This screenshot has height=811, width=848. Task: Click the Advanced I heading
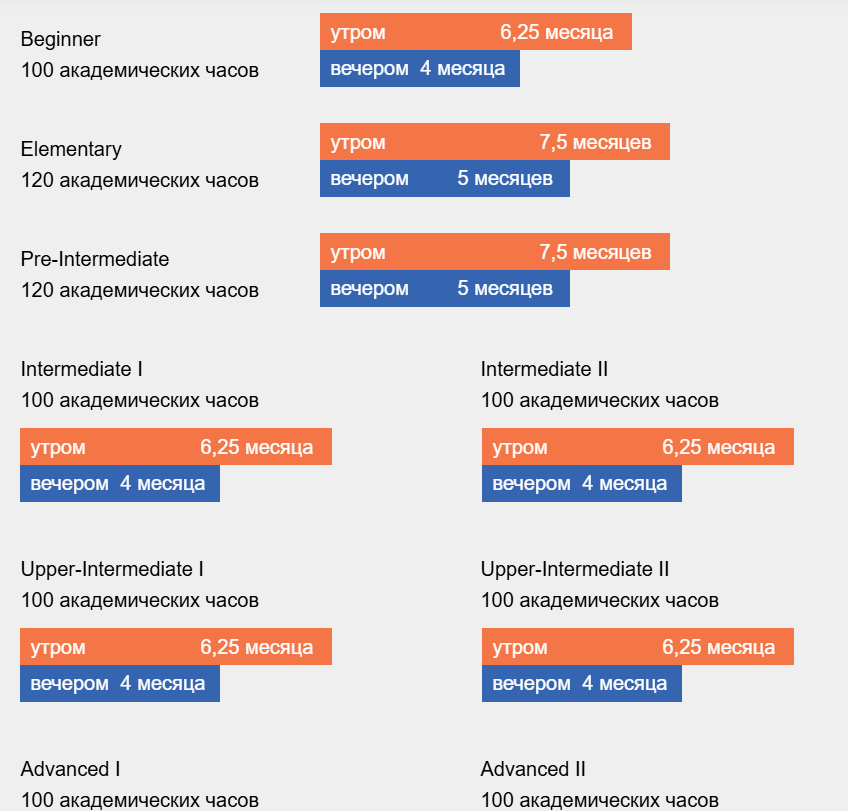(71, 769)
